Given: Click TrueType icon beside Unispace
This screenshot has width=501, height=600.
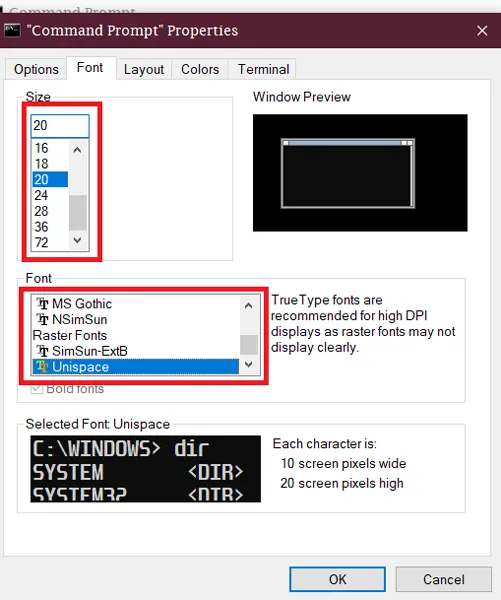Looking at the screenshot, I should click(42, 367).
